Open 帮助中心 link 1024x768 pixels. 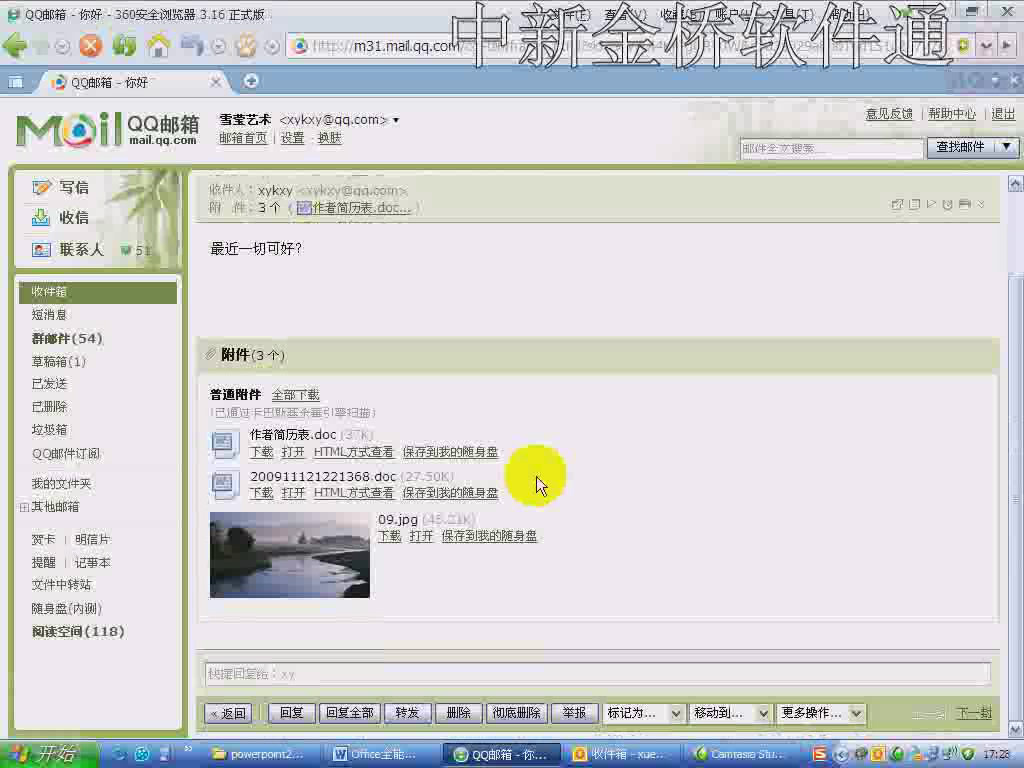952,114
